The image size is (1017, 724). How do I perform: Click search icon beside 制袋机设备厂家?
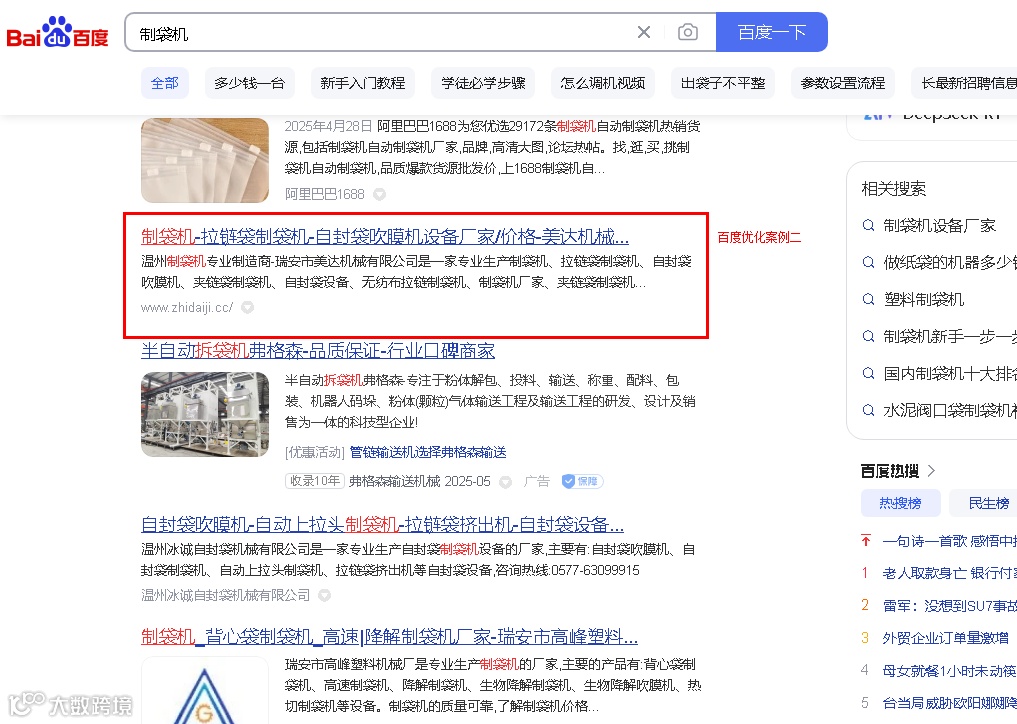tap(868, 226)
